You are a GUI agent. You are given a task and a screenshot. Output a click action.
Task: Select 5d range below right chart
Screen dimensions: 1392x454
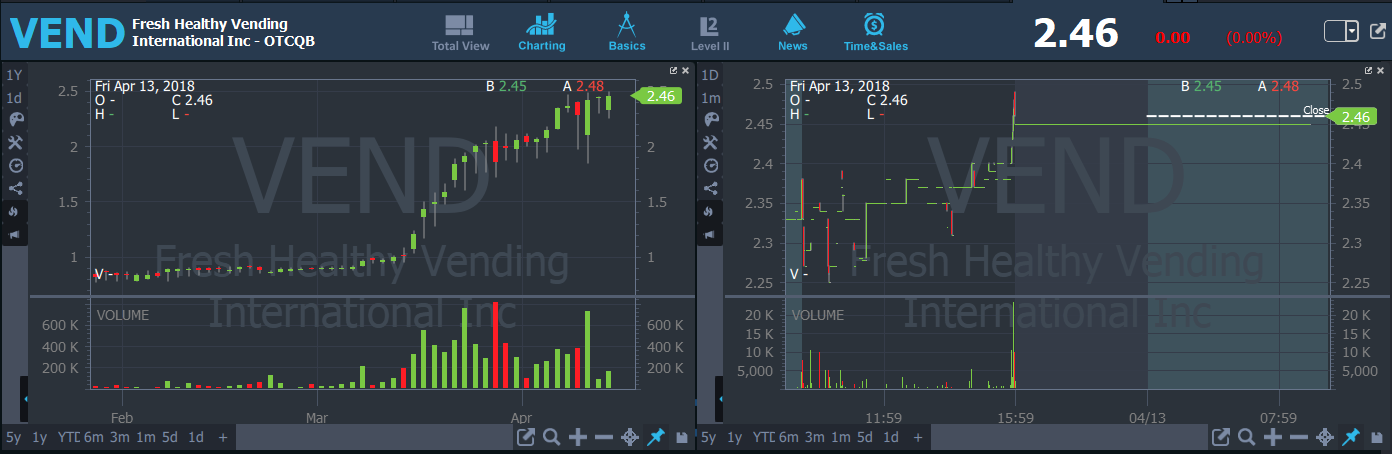(x=866, y=437)
